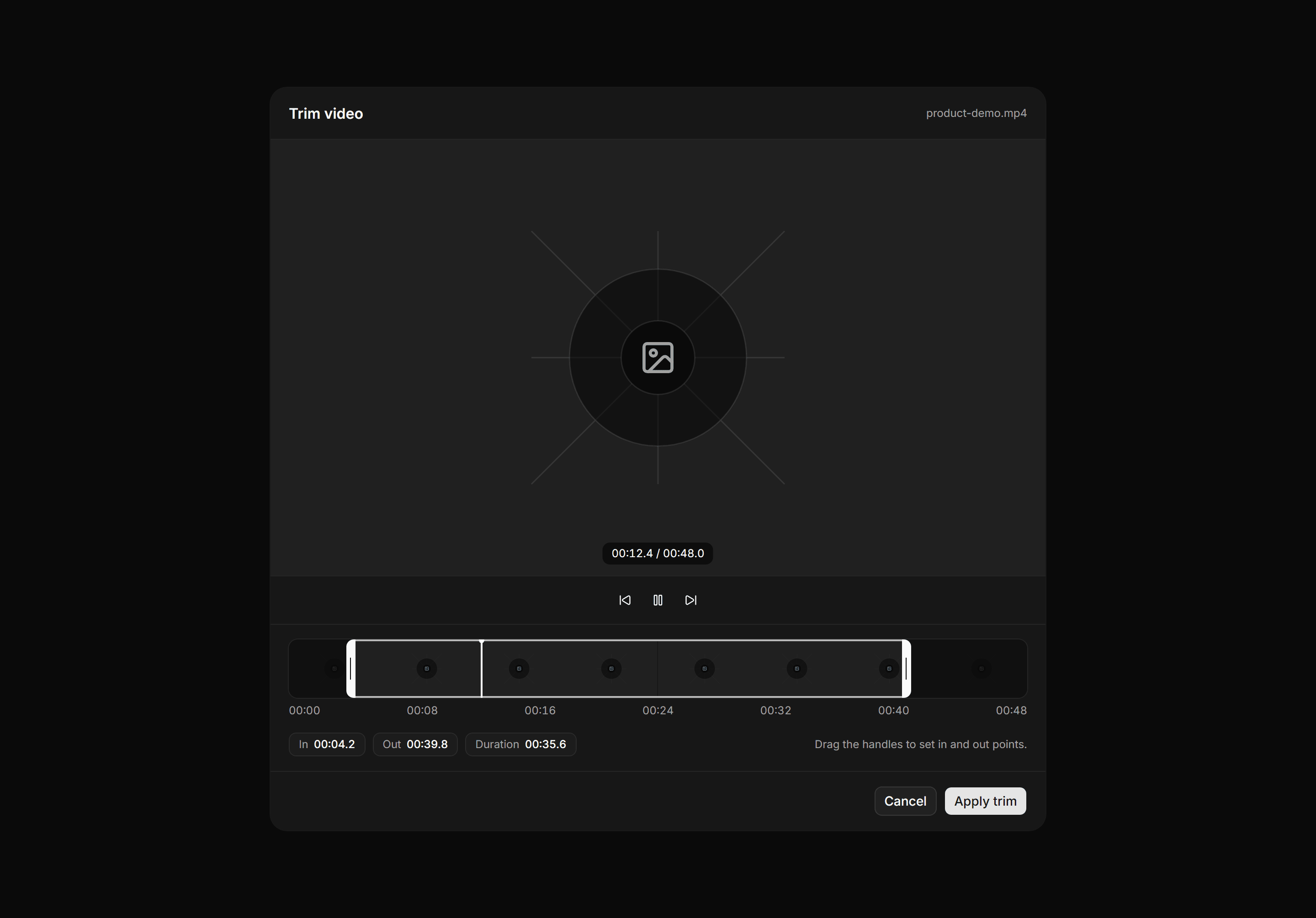Click the 00:00 timeline label
The height and width of the screenshot is (918, 1316).
point(304,710)
